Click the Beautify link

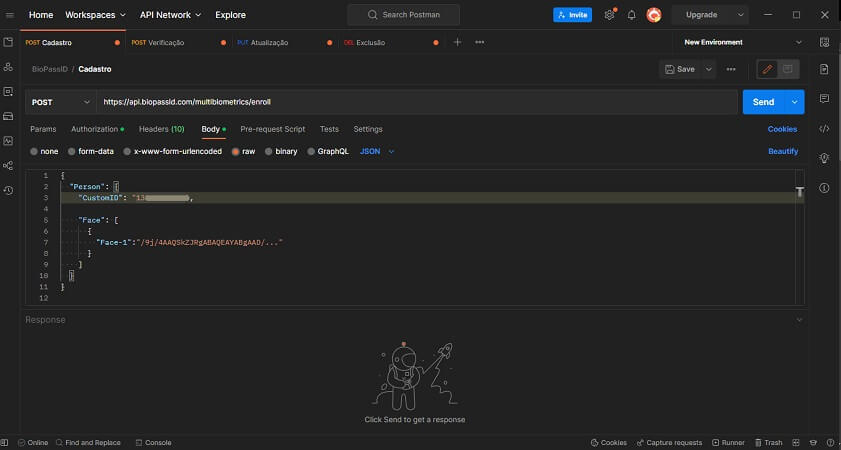tap(783, 152)
